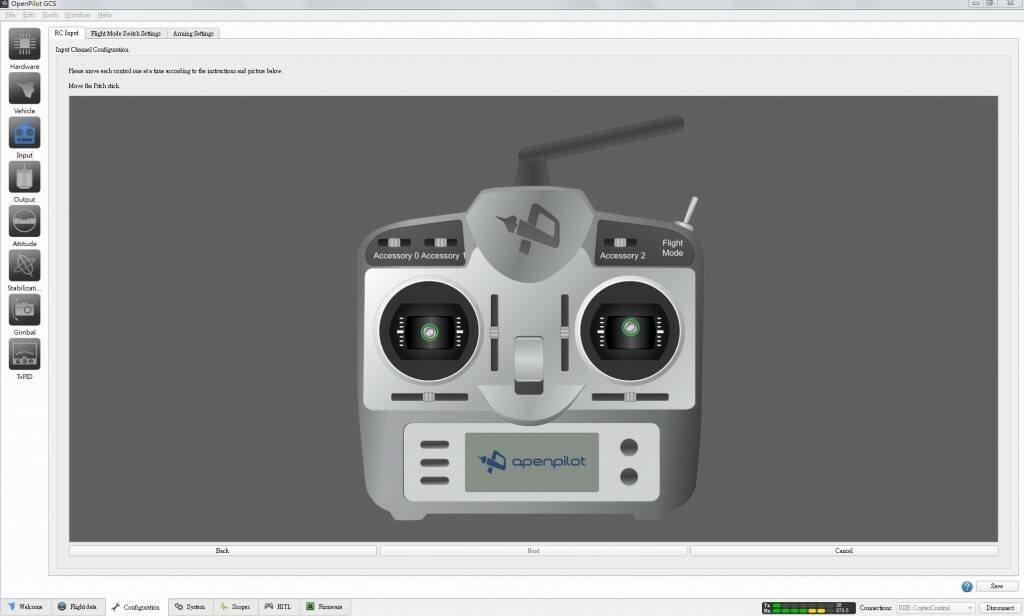Viewport: 1024px width, 616px height.
Task: Open the Stabilization settings icon
Action: pos(24,266)
